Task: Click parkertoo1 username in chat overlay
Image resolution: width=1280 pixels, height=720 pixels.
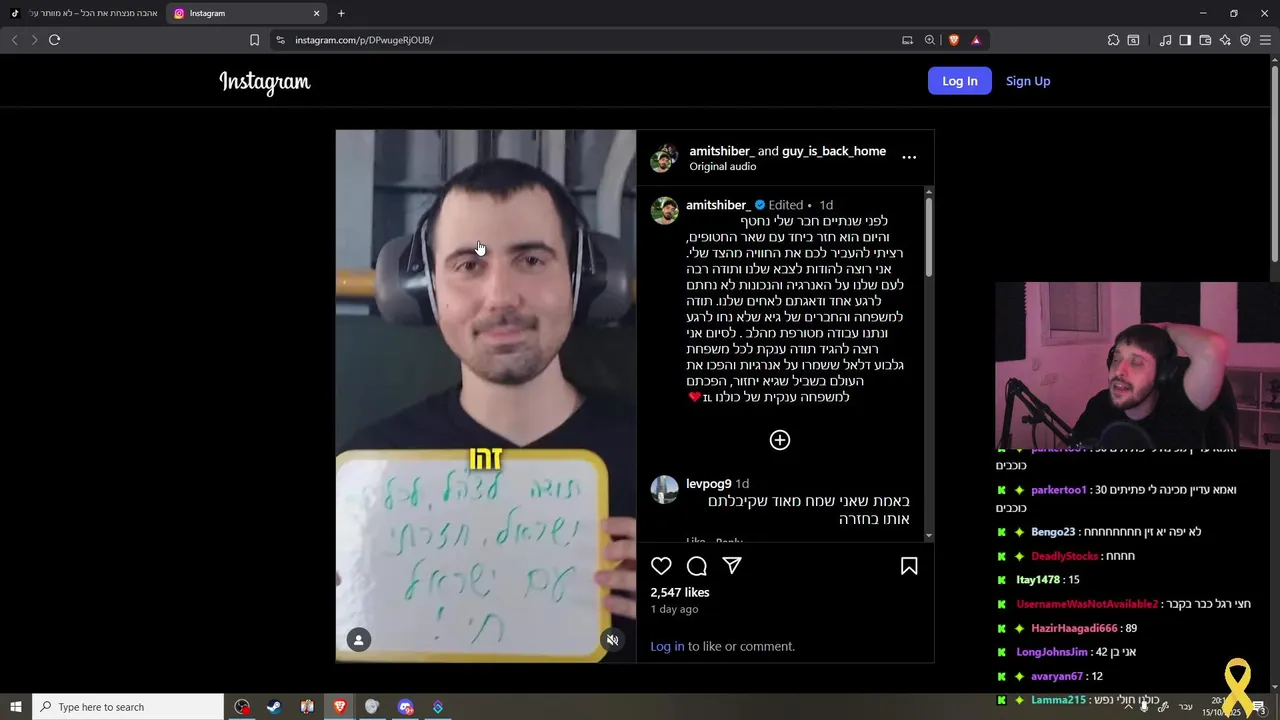Action: (1059, 490)
